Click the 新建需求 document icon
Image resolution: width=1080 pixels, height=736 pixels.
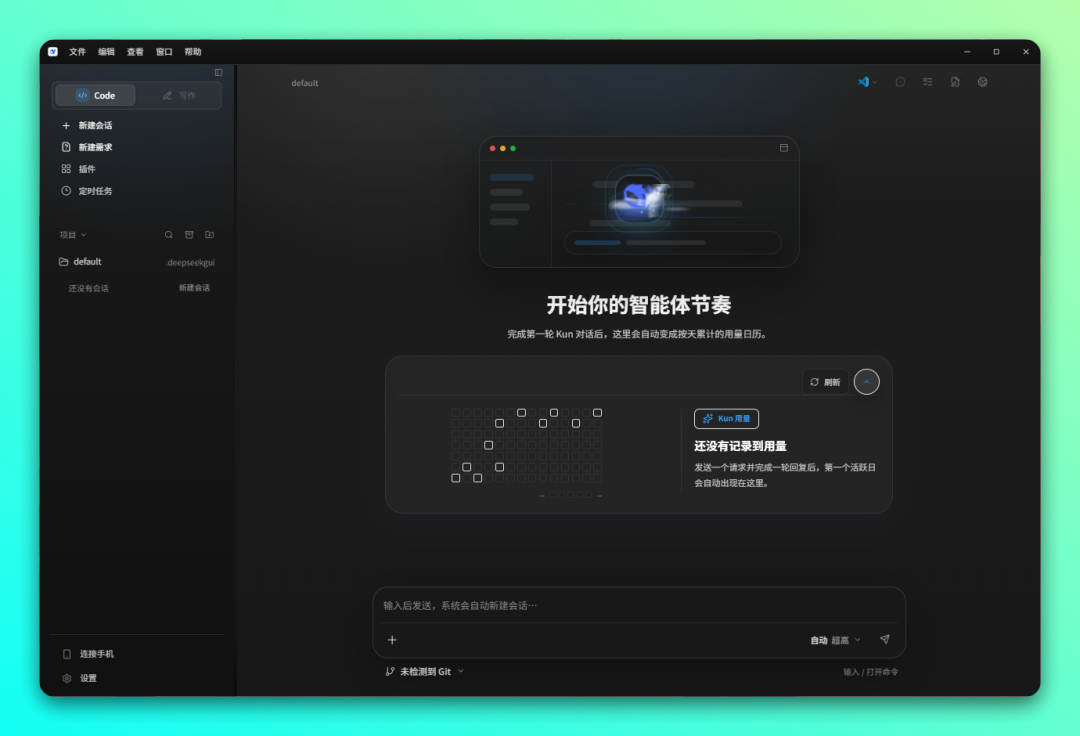point(66,147)
